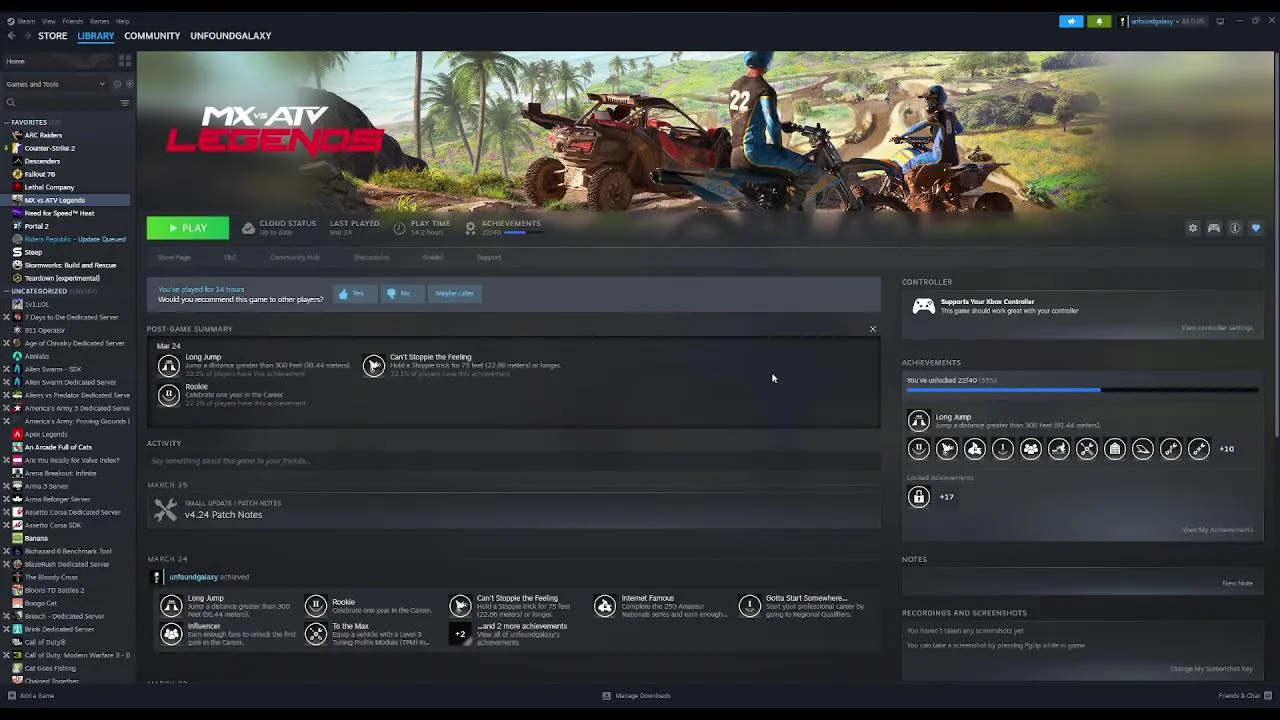1280x720 pixels.
Task: Click the Can't Stoppie the Feeling summary icon
Action: (373, 365)
